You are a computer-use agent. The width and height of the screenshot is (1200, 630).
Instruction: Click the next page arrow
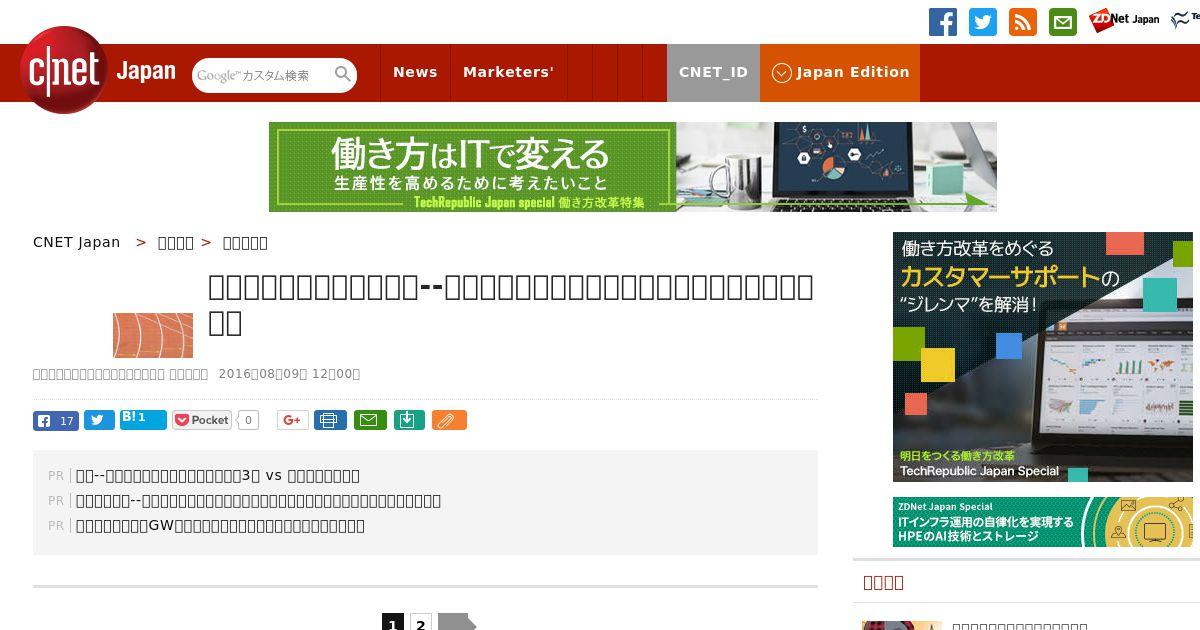coord(456,623)
